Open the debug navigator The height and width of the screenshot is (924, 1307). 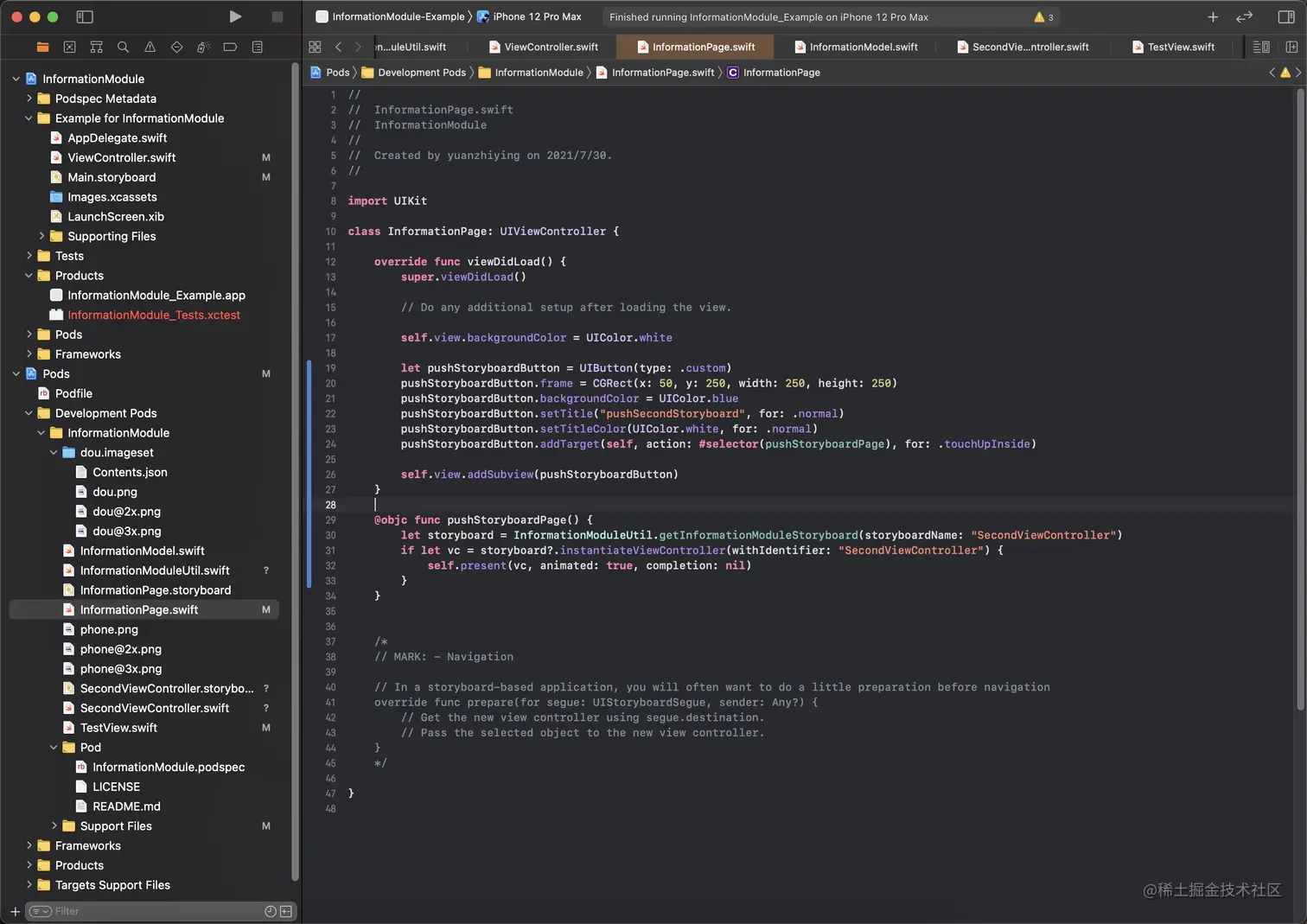(x=203, y=47)
